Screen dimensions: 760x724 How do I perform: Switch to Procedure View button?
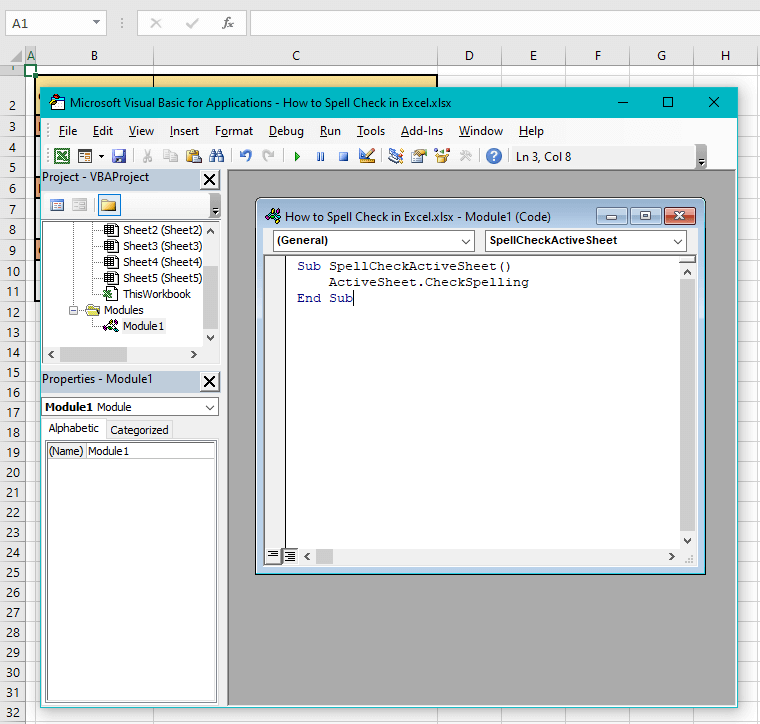(x=273, y=556)
